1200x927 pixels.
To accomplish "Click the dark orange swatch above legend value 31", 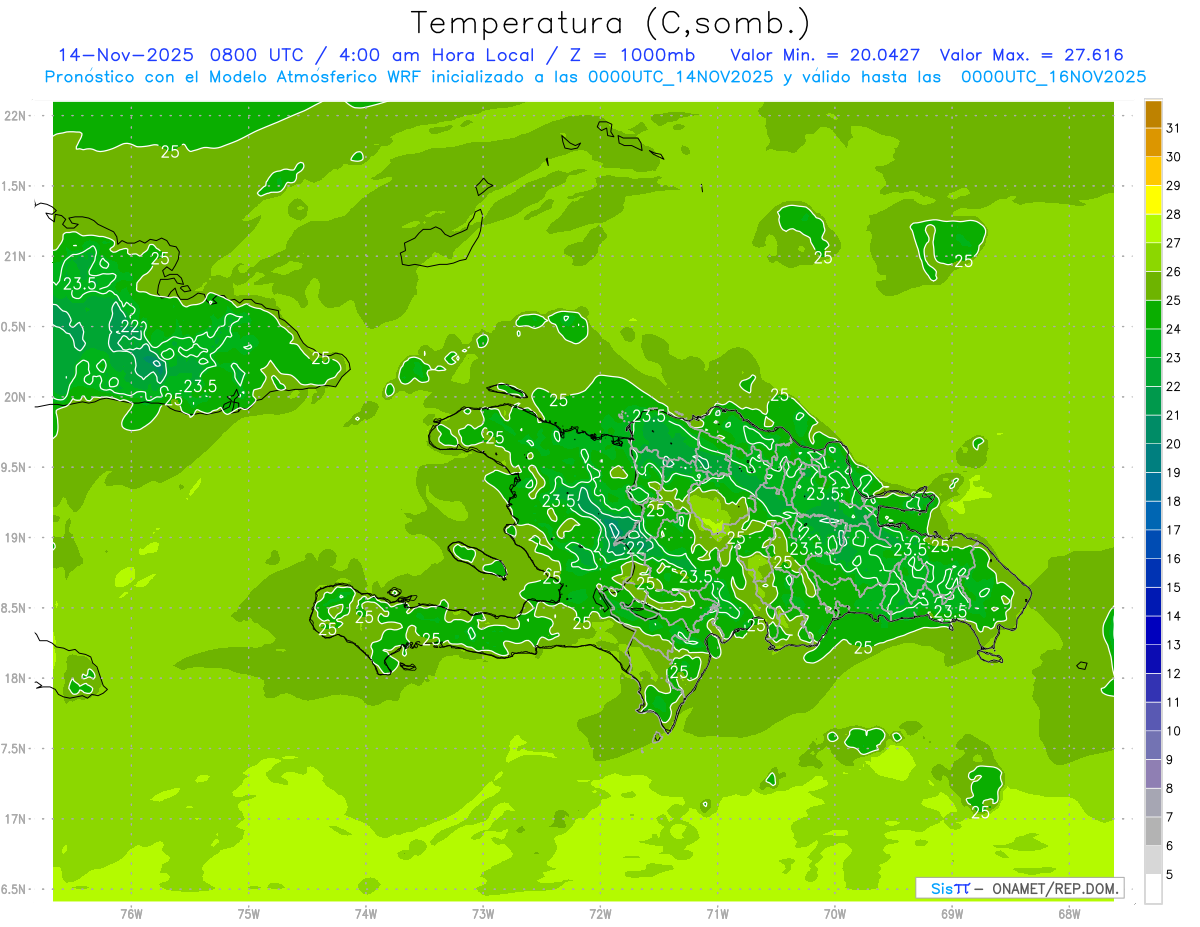I will tap(1153, 114).
